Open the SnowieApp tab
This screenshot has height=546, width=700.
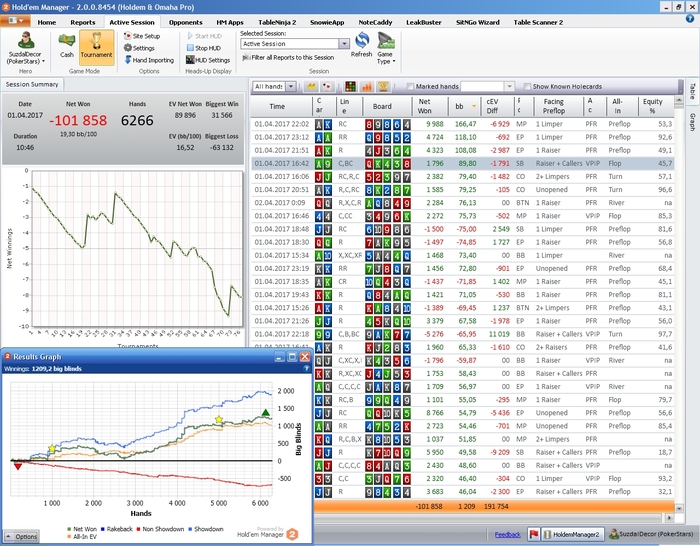coord(327,22)
